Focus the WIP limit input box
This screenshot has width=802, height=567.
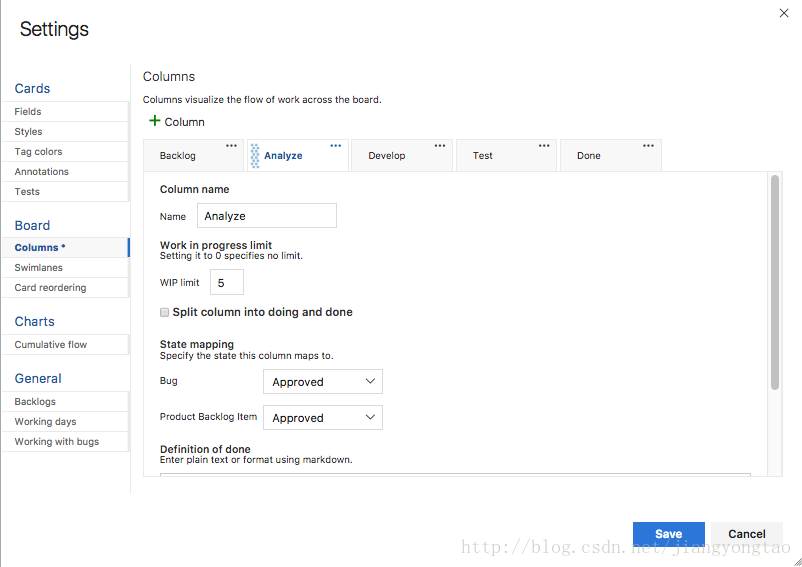pos(227,283)
